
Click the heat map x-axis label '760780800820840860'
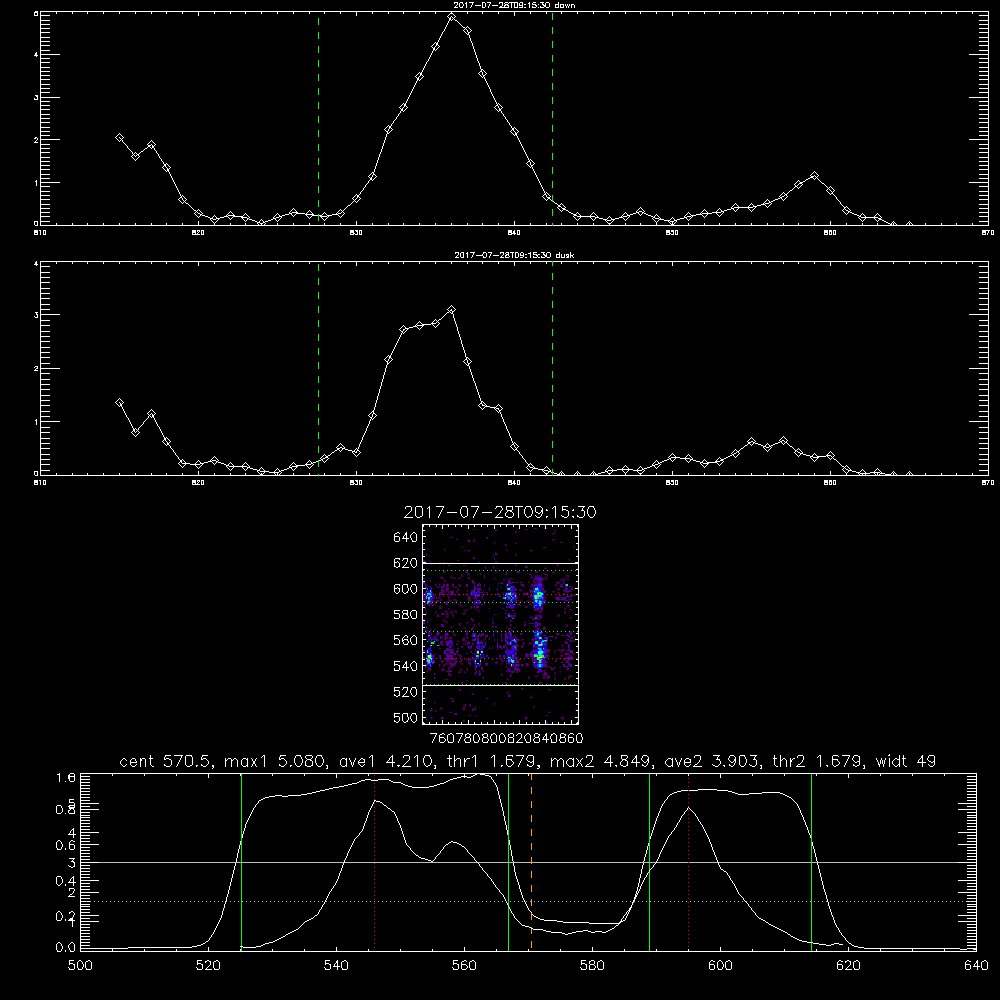point(506,738)
